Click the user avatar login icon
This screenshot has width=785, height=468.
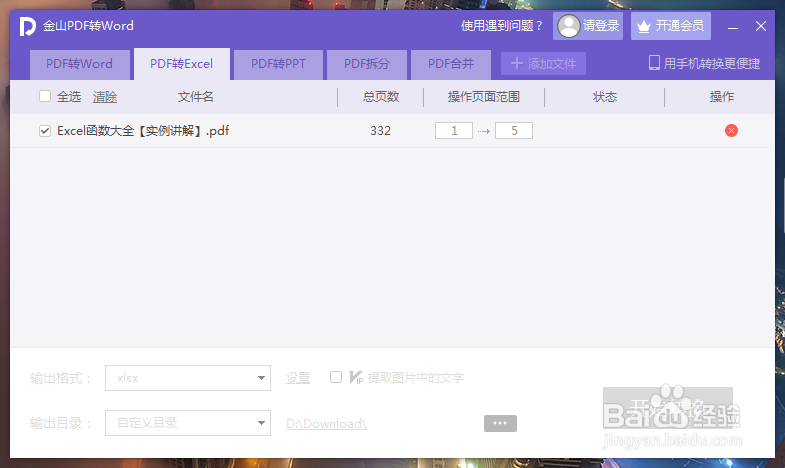pos(569,26)
